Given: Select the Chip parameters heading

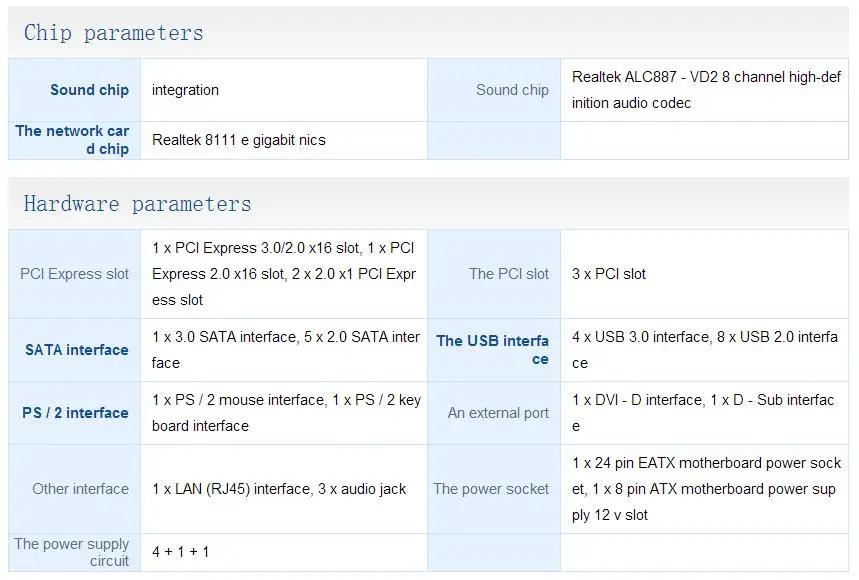Looking at the screenshot, I should click(113, 33).
